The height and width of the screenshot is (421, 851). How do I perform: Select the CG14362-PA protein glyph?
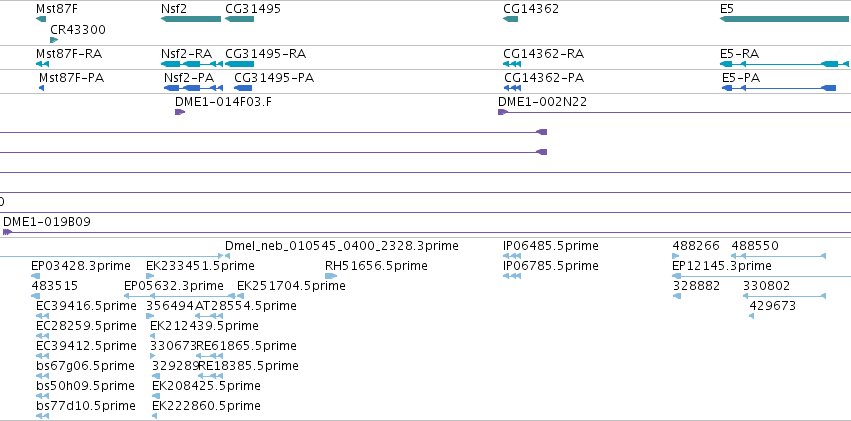tap(512, 88)
